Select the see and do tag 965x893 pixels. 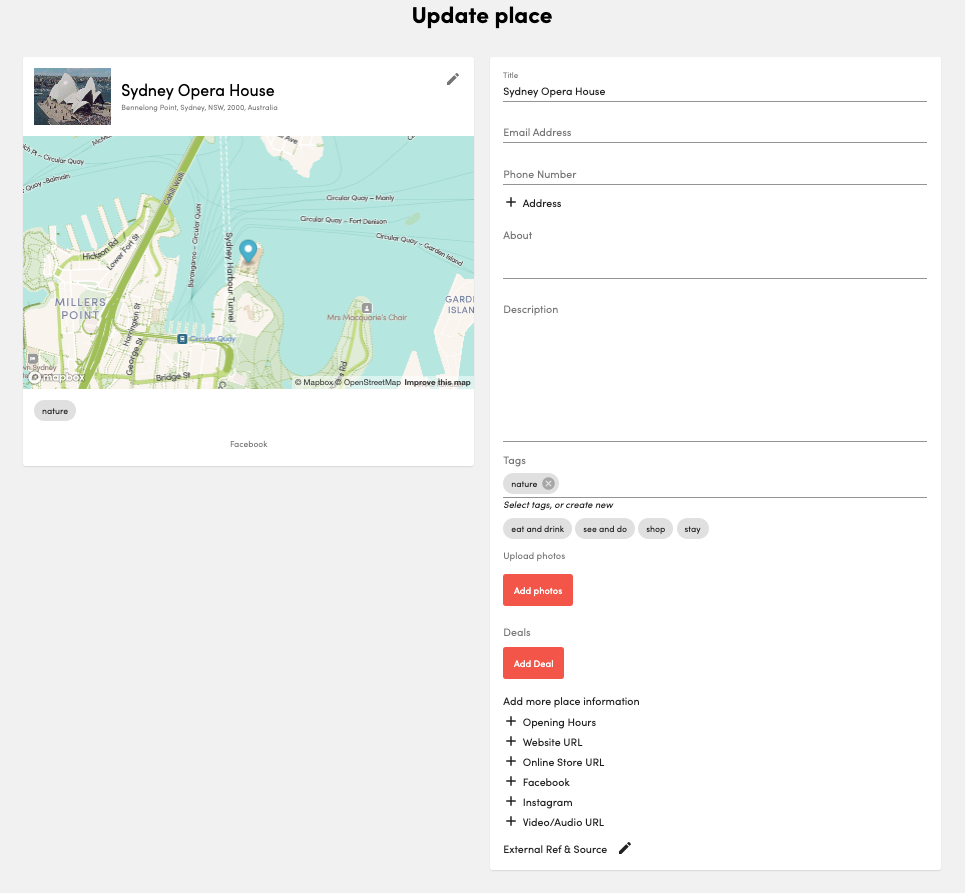605,529
